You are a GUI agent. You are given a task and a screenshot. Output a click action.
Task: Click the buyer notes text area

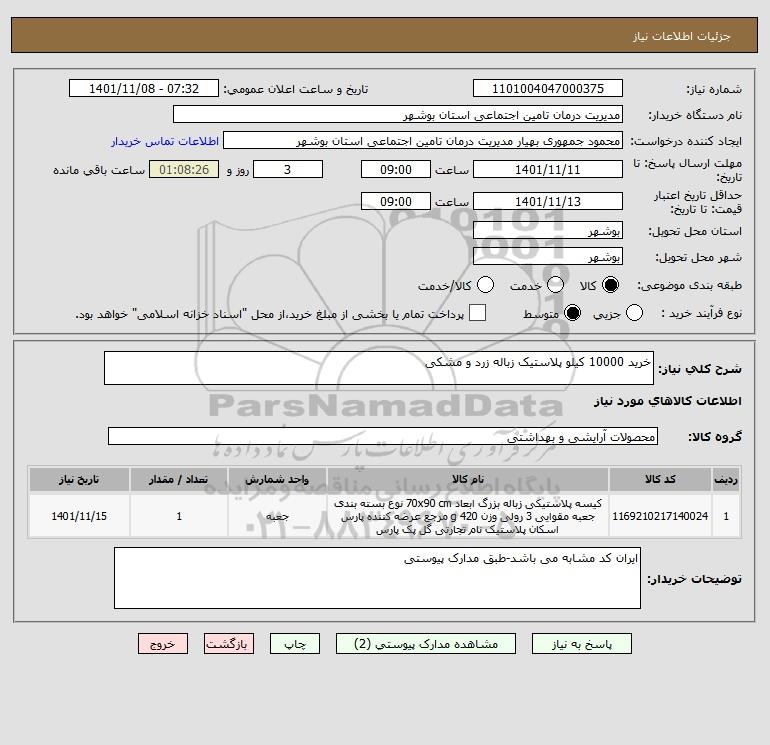377,578
